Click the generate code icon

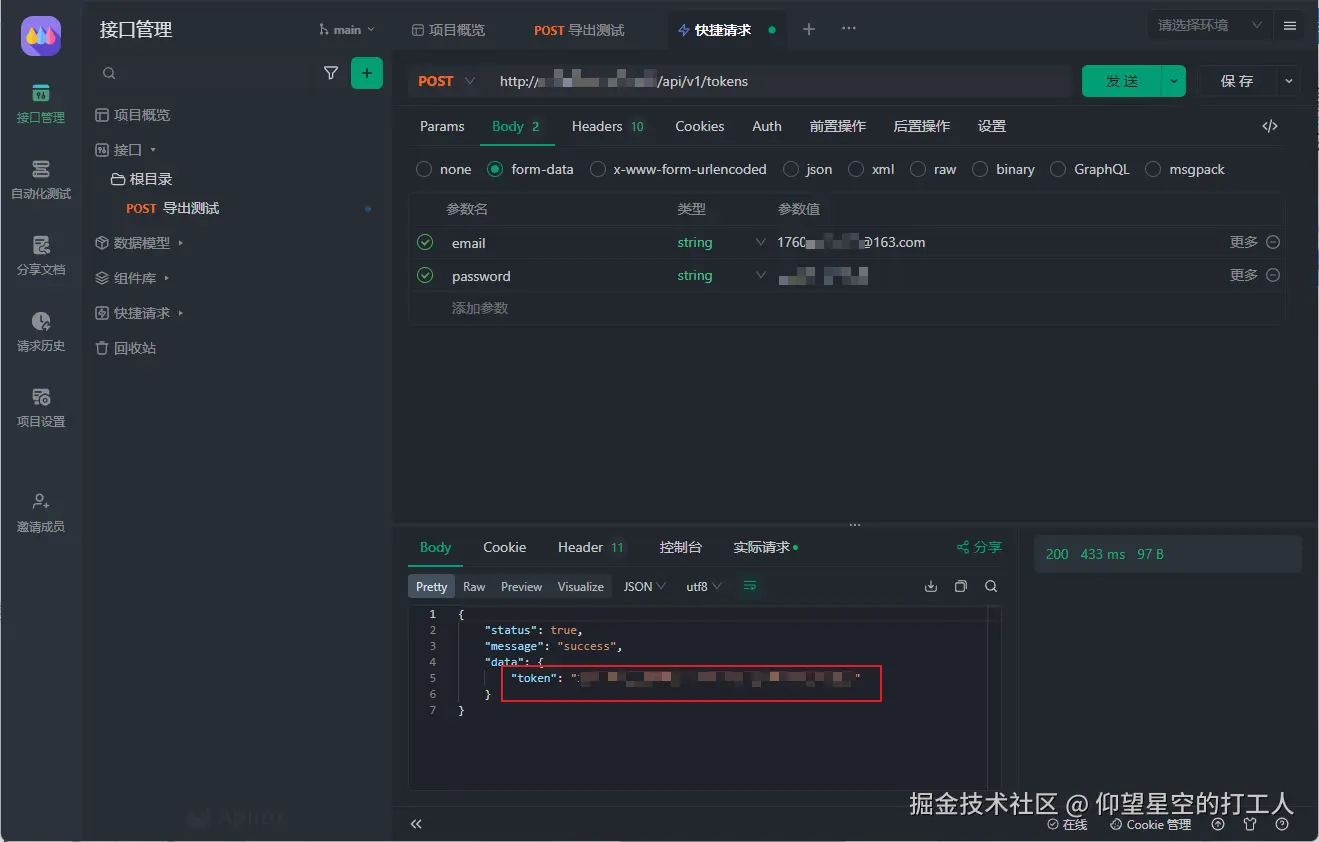pyautogui.click(x=1270, y=126)
